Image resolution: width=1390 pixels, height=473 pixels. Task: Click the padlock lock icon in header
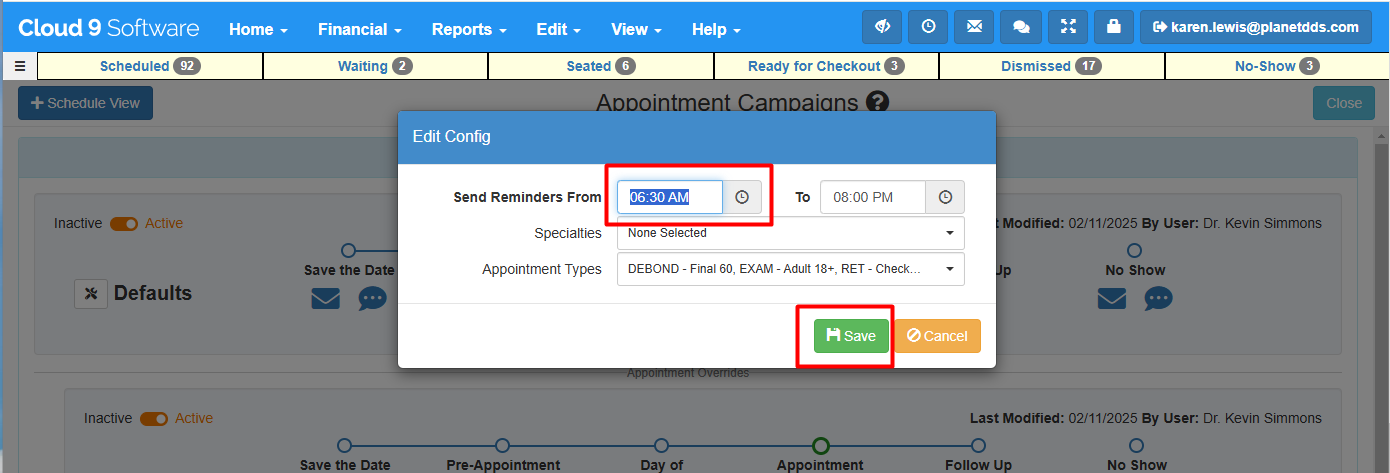(x=1114, y=27)
